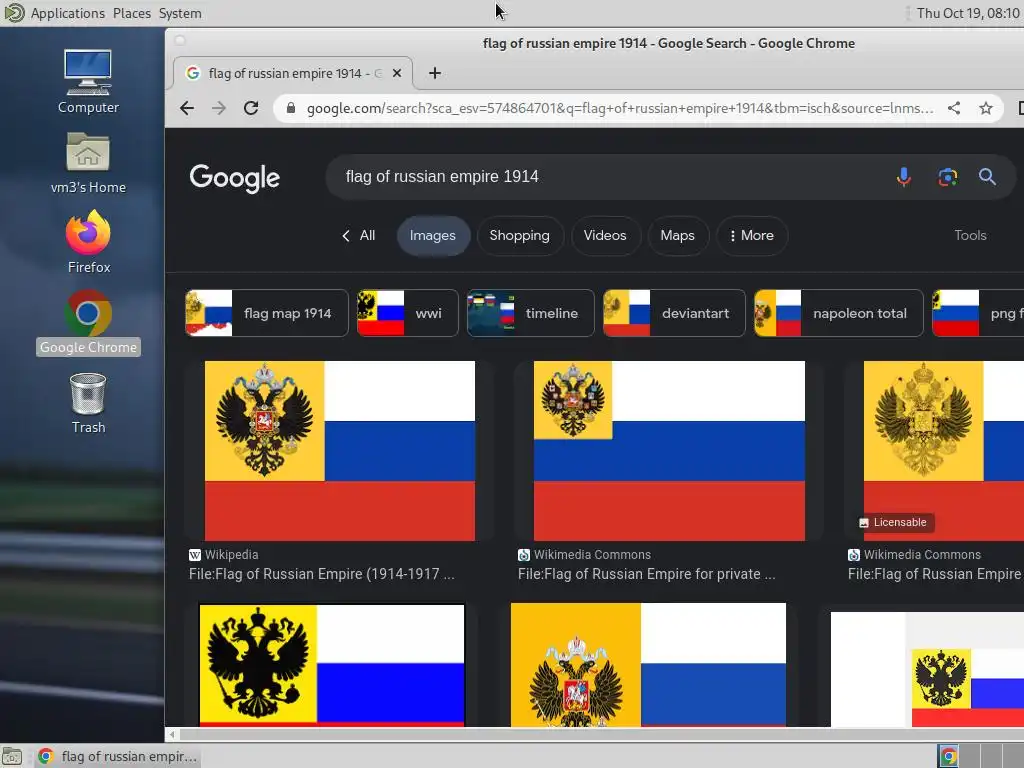This screenshot has width=1024, height=768.
Task: Open second-row middle flag with colored eagle
Action: pyautogui.click(x=648, y=665)
